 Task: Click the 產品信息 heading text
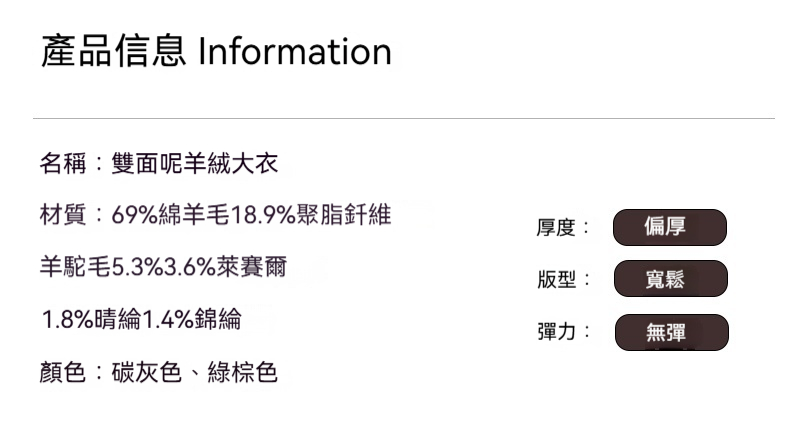[113, 52]
